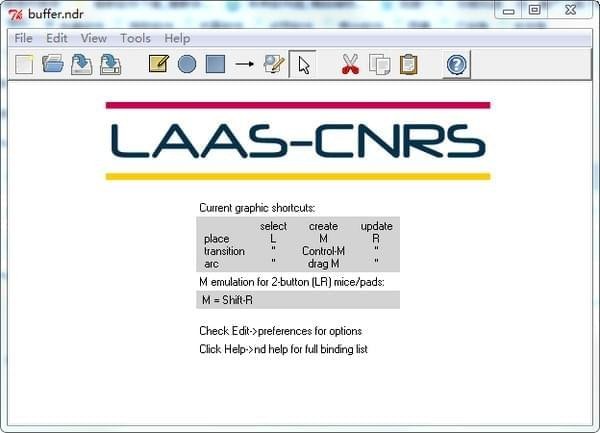The image size is (600, 433).
Task: Click the Cut scissors icon
Action: coord(350,64)
